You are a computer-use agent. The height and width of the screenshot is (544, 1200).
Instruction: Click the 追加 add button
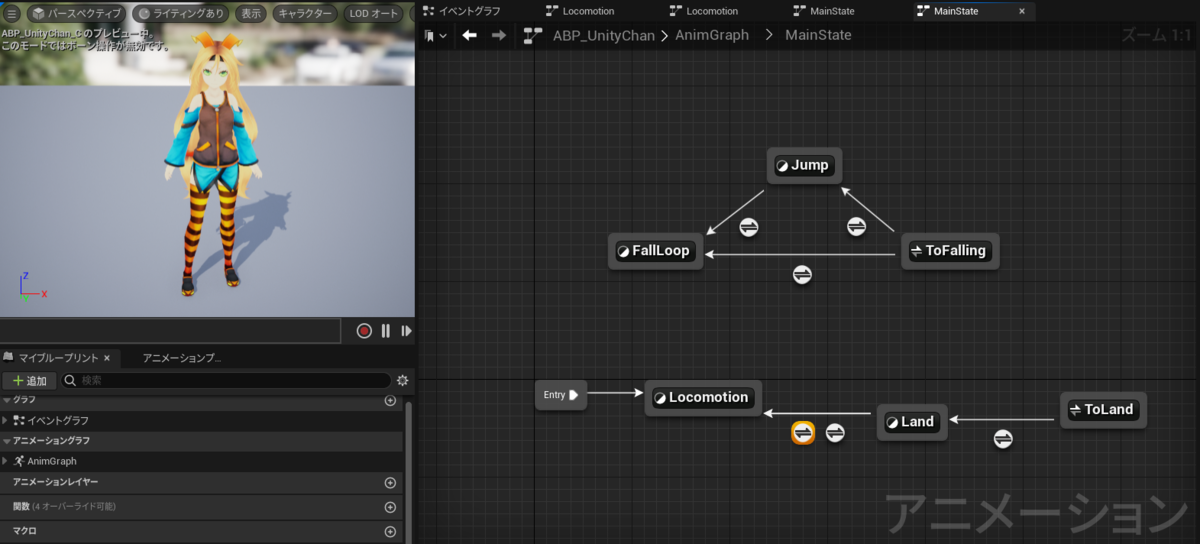point(30,381)
